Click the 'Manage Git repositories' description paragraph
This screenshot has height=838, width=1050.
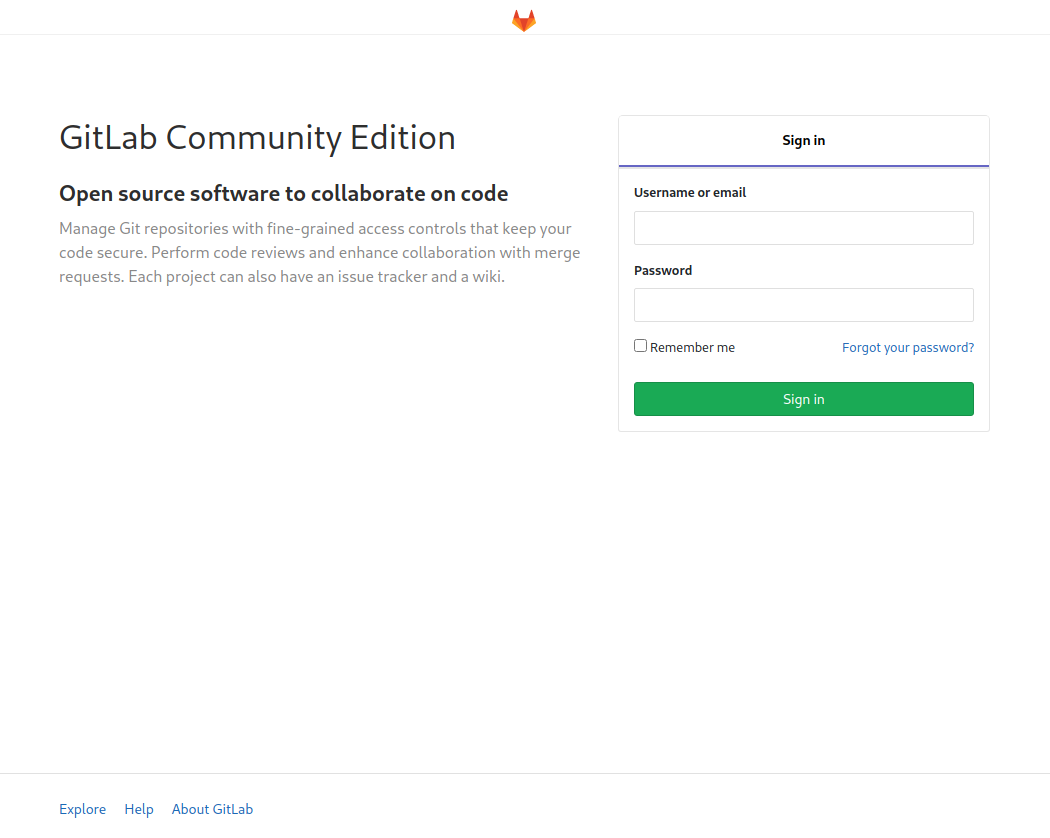point(319,253)
